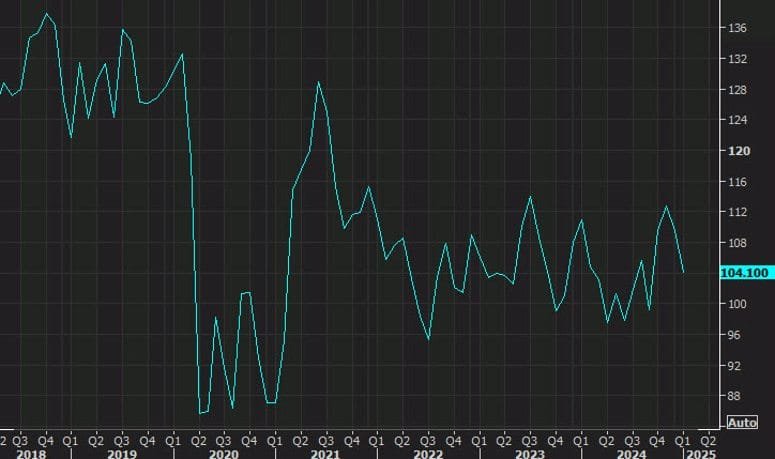Click the 2021 year label

pos(325,453)
